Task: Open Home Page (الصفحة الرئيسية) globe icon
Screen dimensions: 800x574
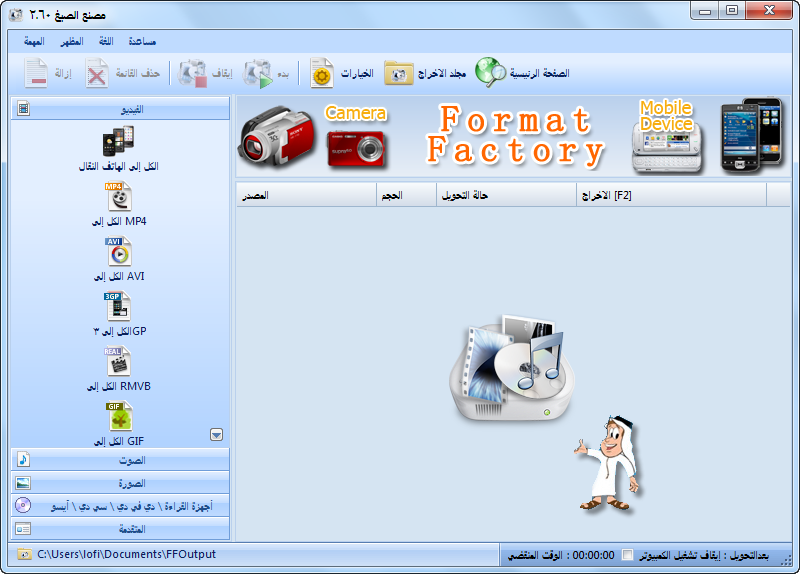Action: [490, 72]
